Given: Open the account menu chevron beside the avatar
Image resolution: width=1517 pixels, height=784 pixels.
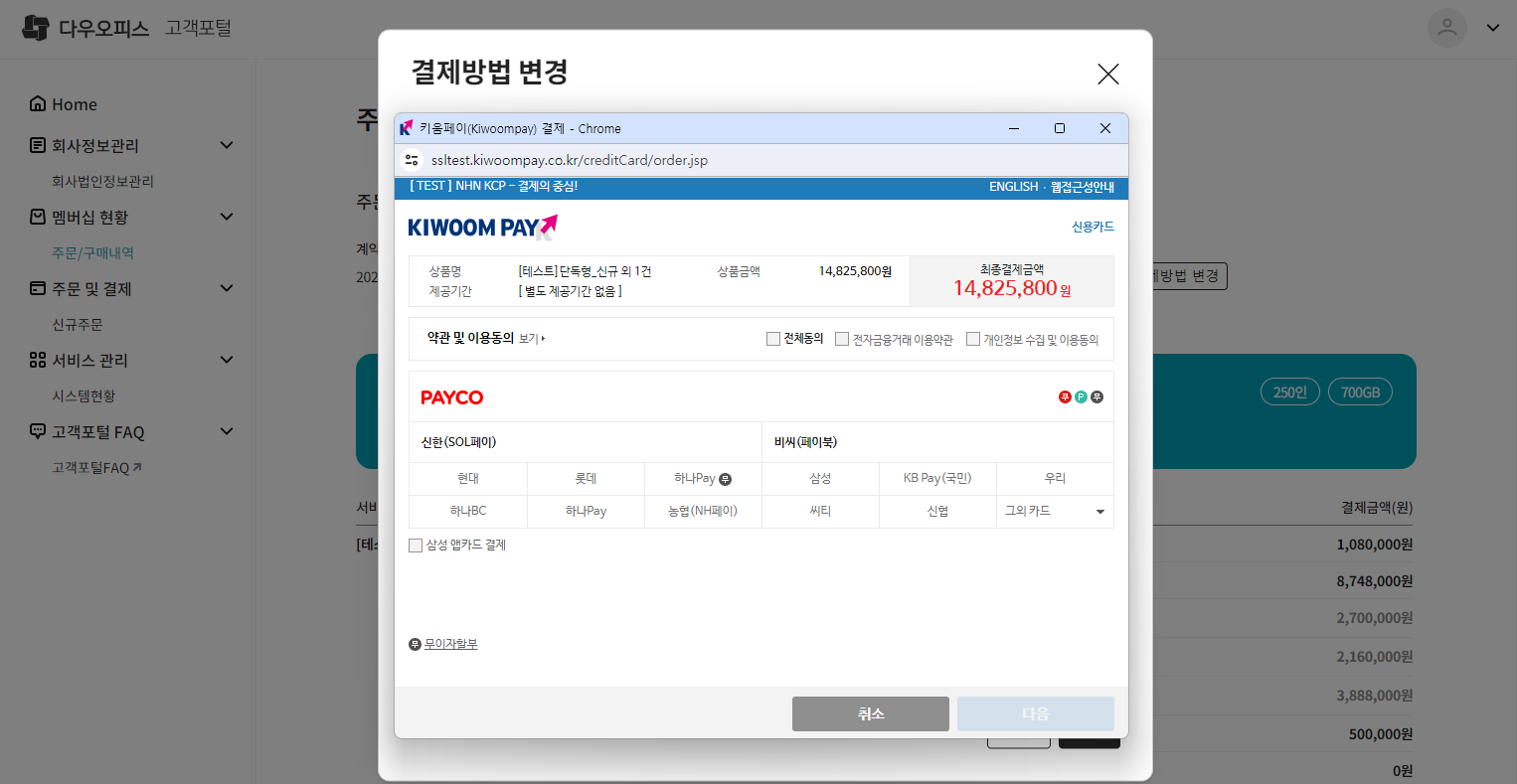Looking at the screenshot, I should (x=1493, y=28).
